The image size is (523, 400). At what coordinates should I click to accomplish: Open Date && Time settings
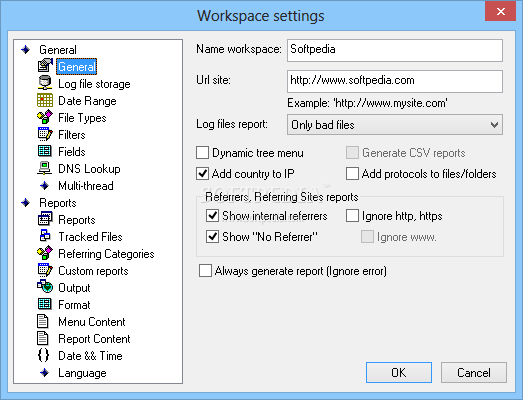[x=90, y=356]
